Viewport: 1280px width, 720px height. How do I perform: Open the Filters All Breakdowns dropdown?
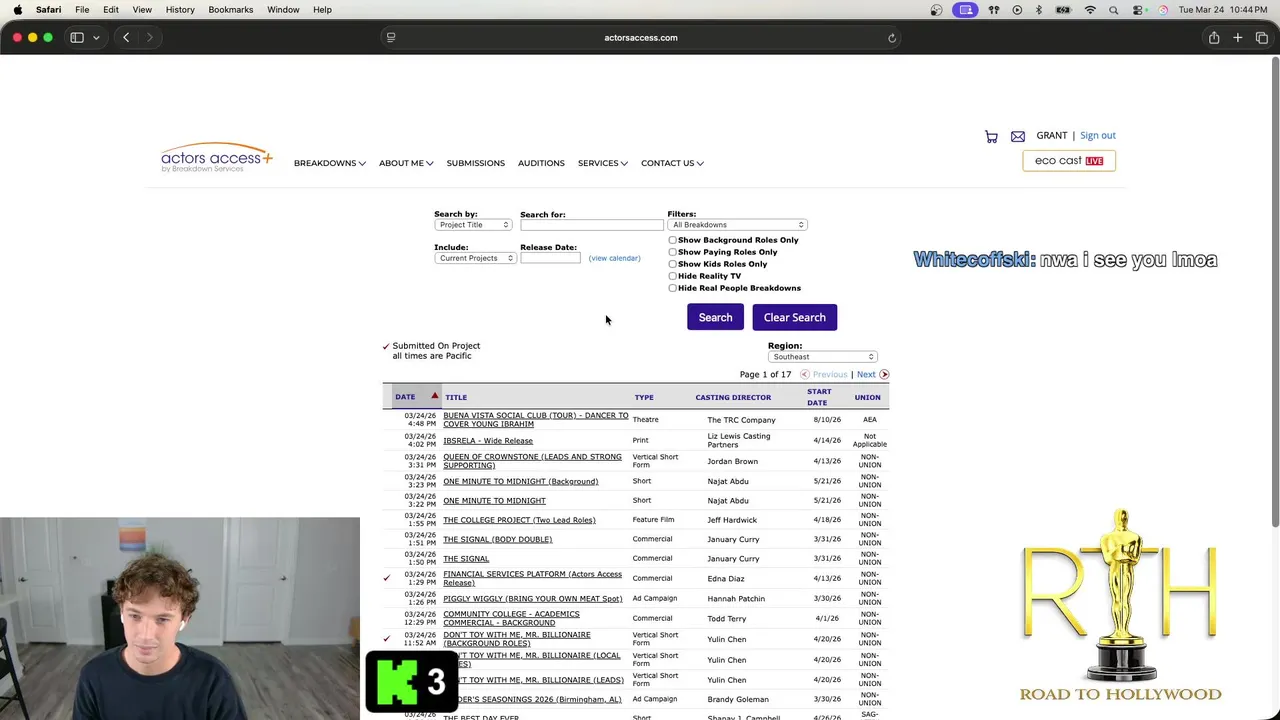(737, 225)
